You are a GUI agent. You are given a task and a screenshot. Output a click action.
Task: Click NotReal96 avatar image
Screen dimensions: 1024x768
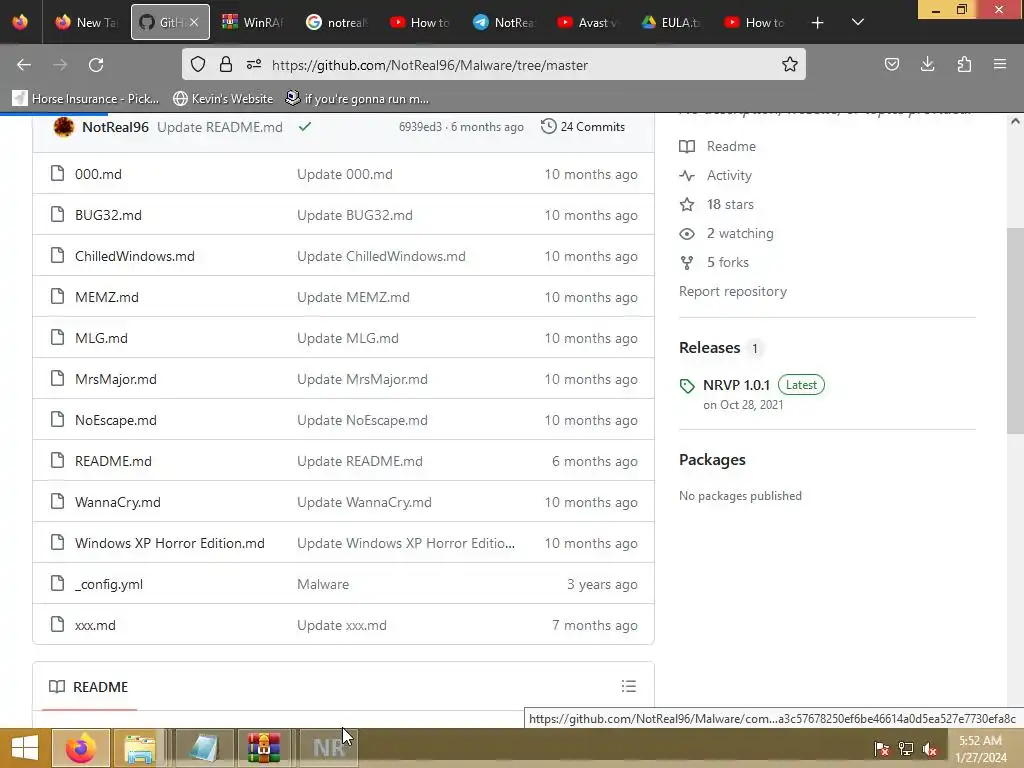pyautogui.click(x=63, y=127)
